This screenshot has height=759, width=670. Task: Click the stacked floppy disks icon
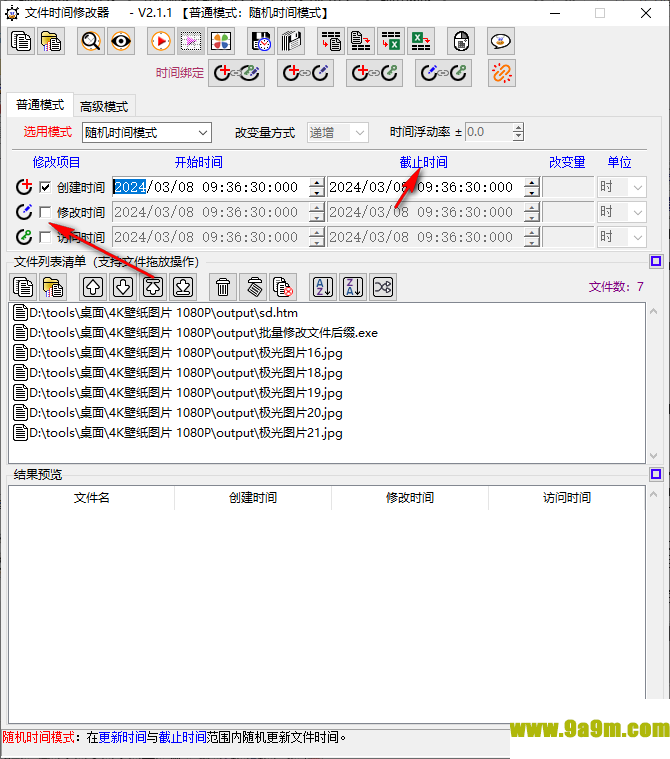pyautogui.click(x=291, y=41)
